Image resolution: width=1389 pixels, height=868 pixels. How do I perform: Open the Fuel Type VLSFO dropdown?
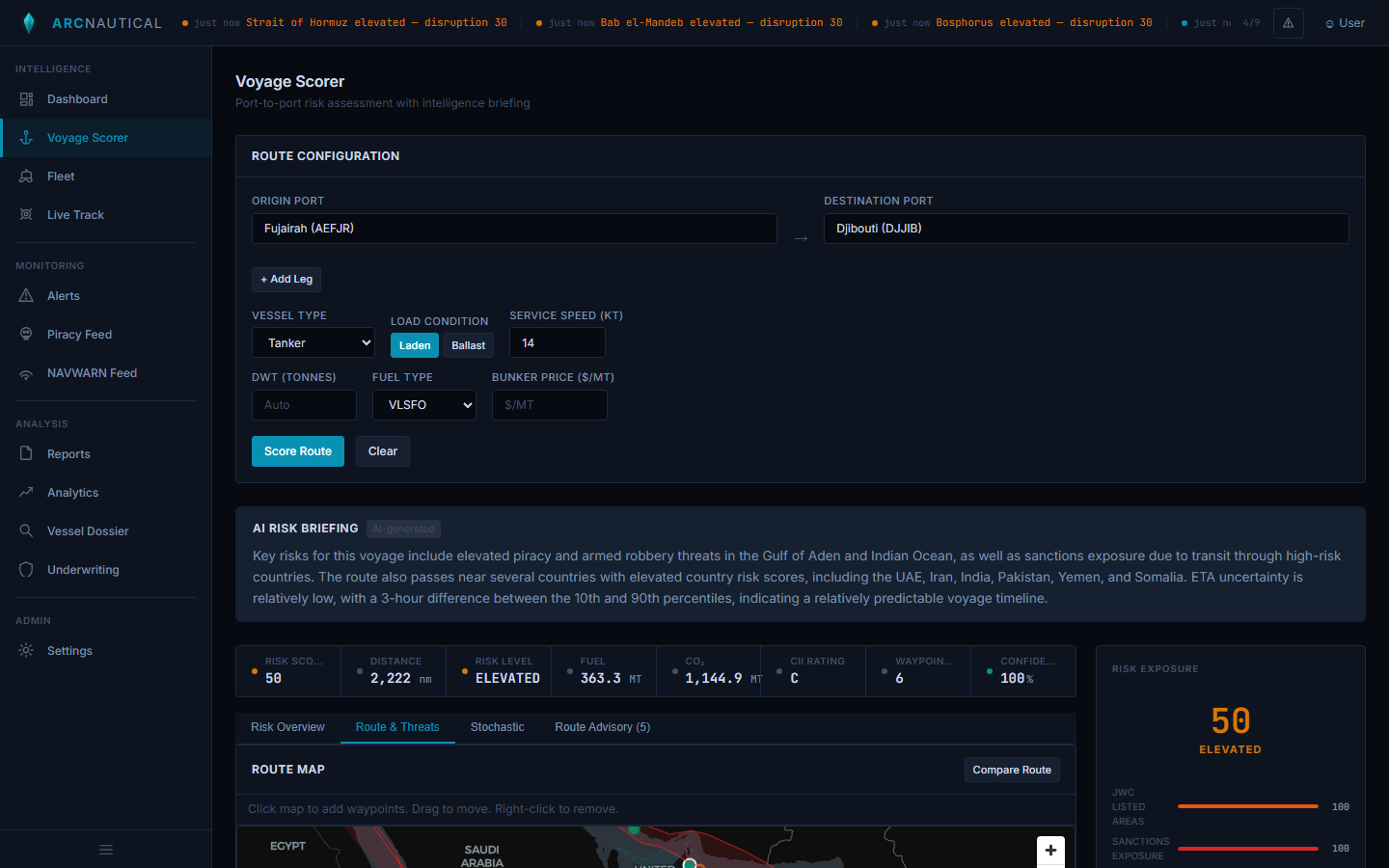pos(424,405)
